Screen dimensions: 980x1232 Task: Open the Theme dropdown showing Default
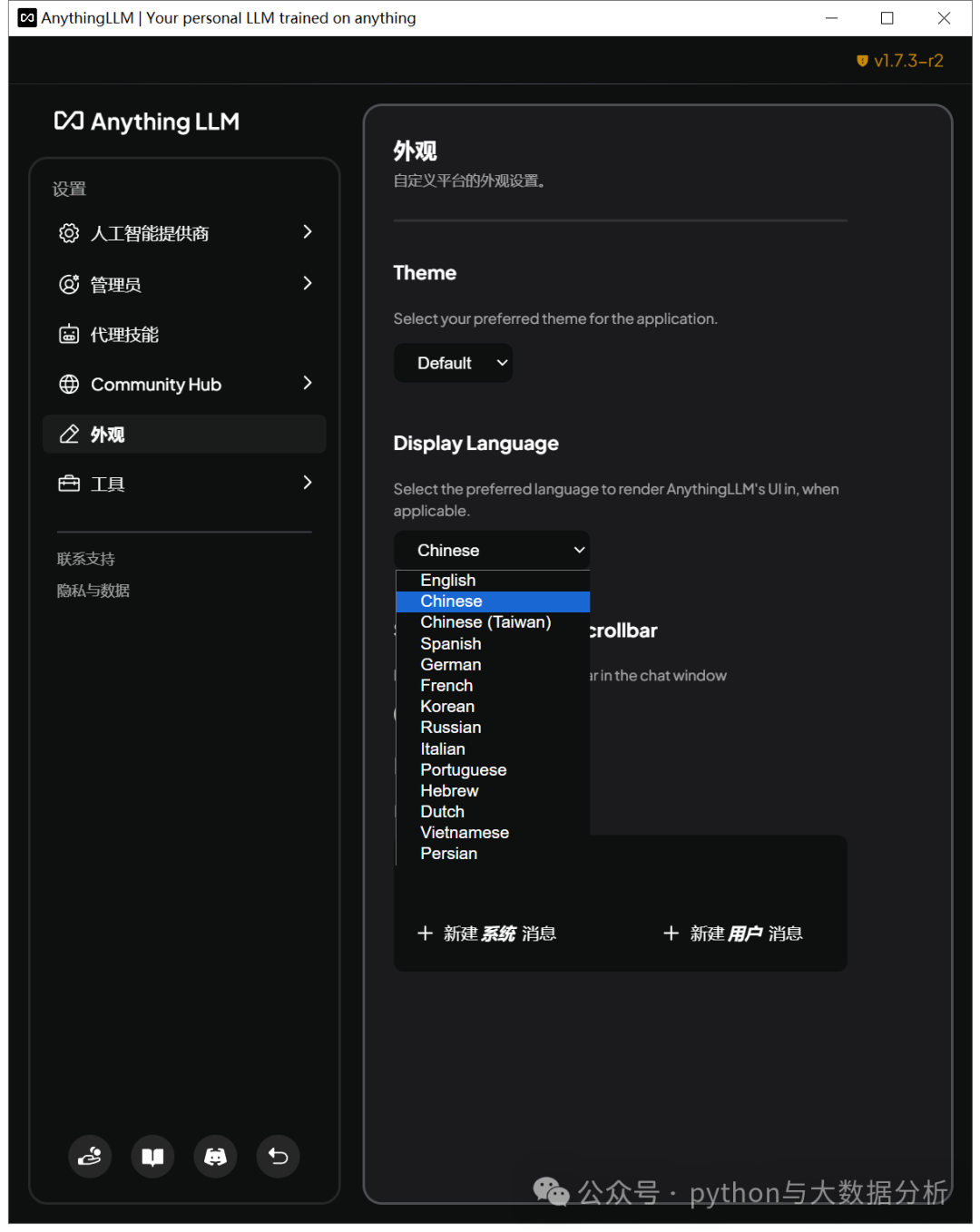click(453, 363)
